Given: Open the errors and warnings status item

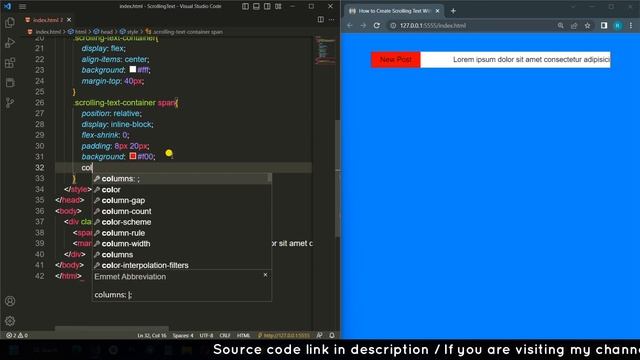Looking at the screenshot, I should (x=17, y=335).
